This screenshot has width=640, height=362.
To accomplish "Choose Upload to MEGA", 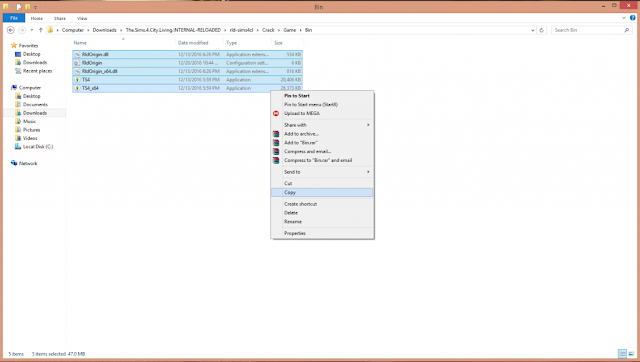I will [x=322, y=113].
